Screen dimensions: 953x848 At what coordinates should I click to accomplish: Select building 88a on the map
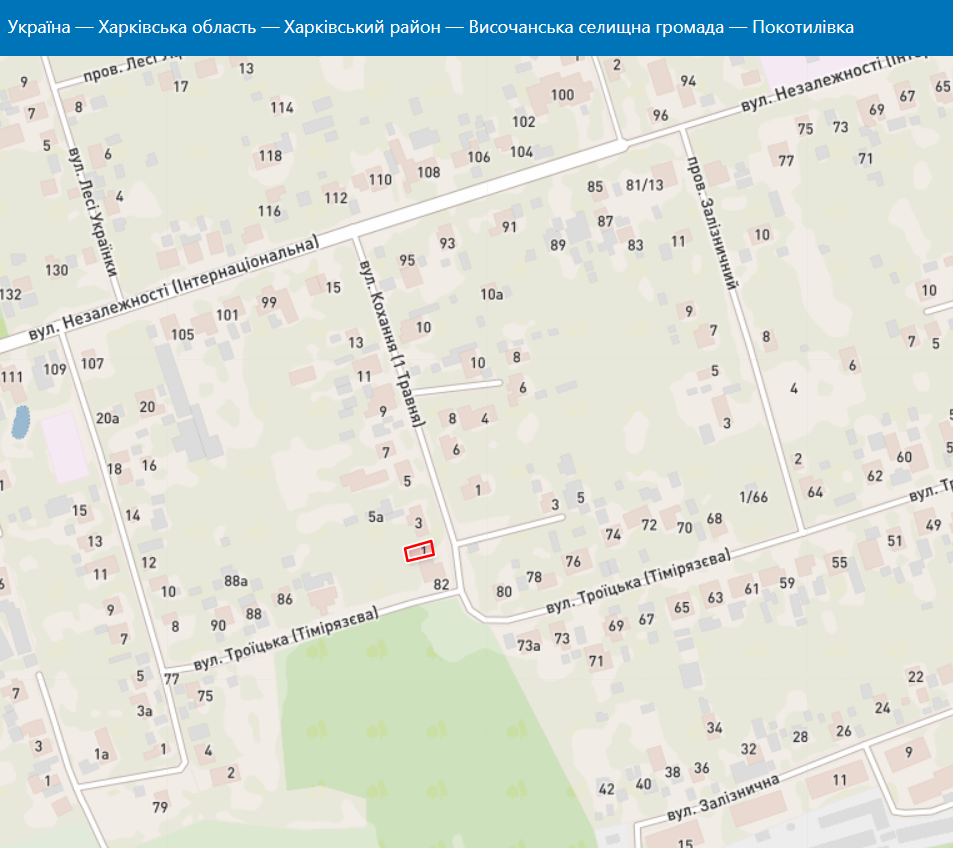(236, 580)
